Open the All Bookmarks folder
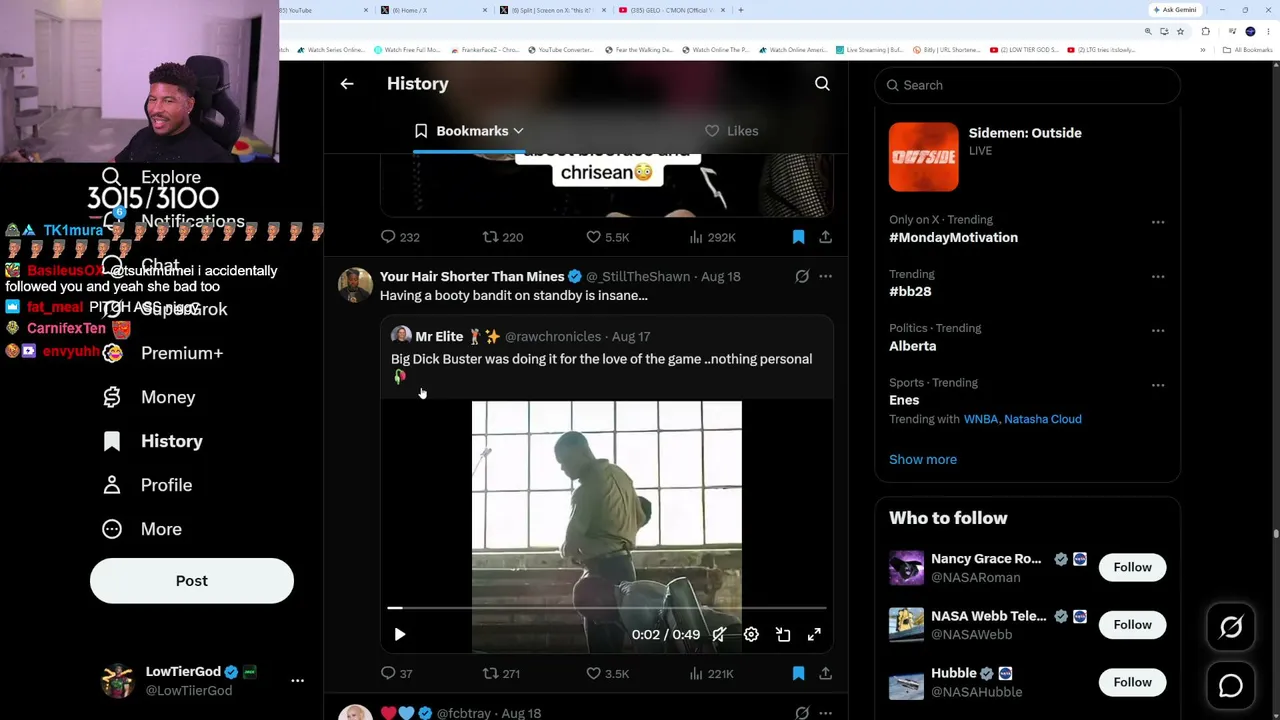This screenshot has width=1280, height=720. tap(1247, 50)
